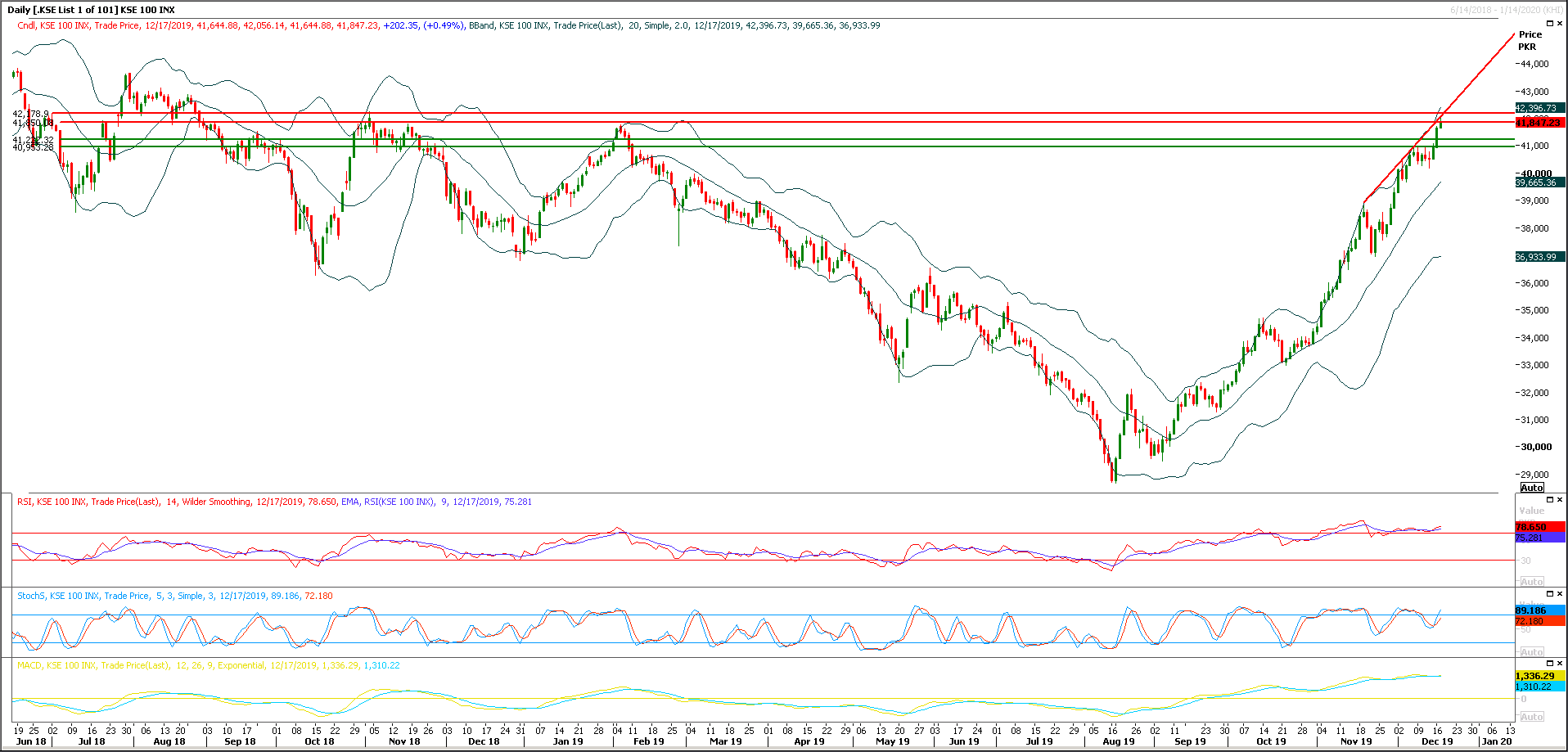
Task: Close the MACD indicator panel
Action: (1560, 664)
